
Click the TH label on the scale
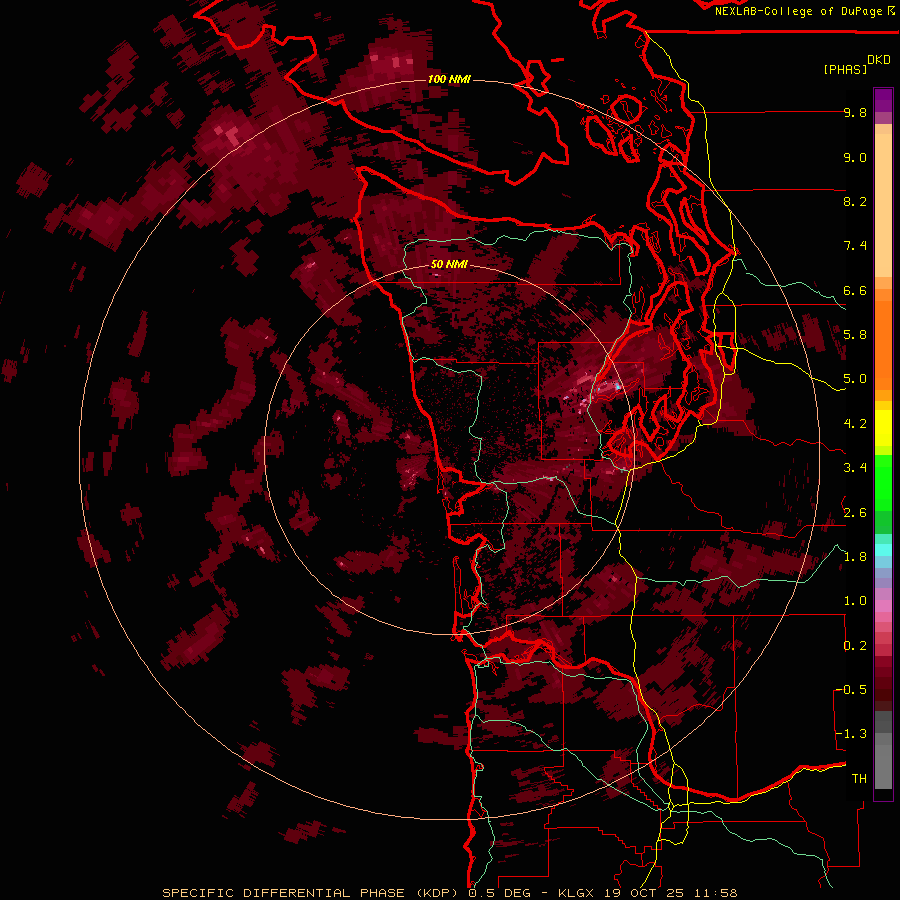[x=859, y=779]
